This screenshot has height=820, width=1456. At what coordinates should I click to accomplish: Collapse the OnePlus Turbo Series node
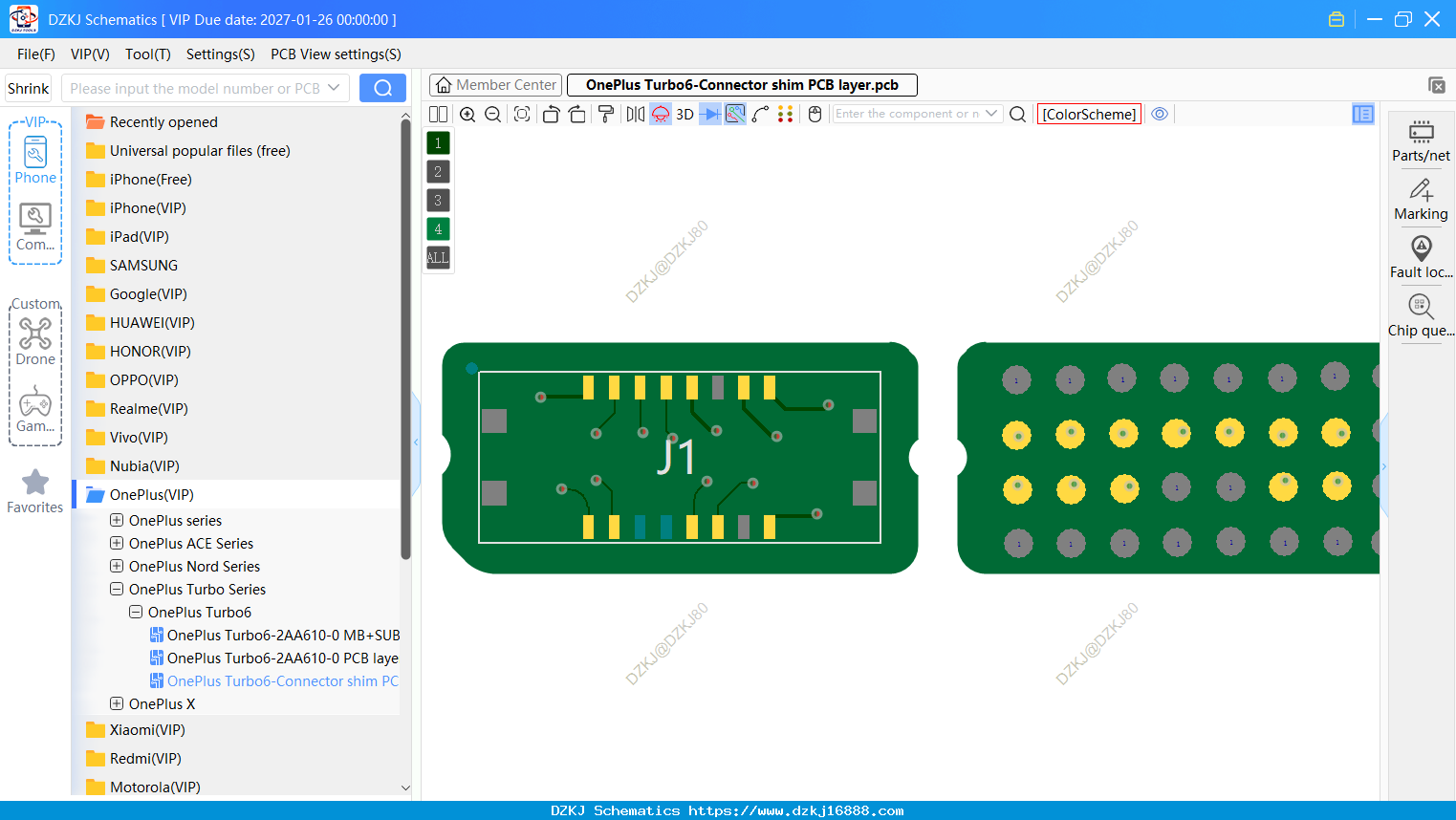tap(117, 589)
